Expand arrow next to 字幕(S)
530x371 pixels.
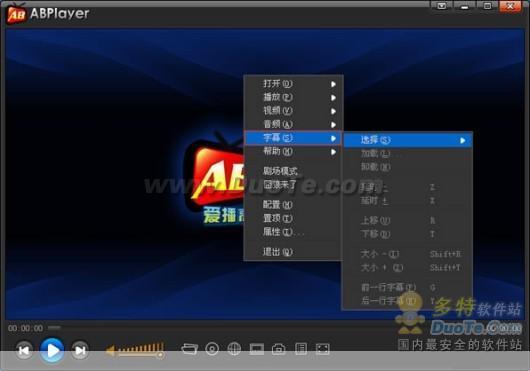pyautogui.click(x=333, y=138)
